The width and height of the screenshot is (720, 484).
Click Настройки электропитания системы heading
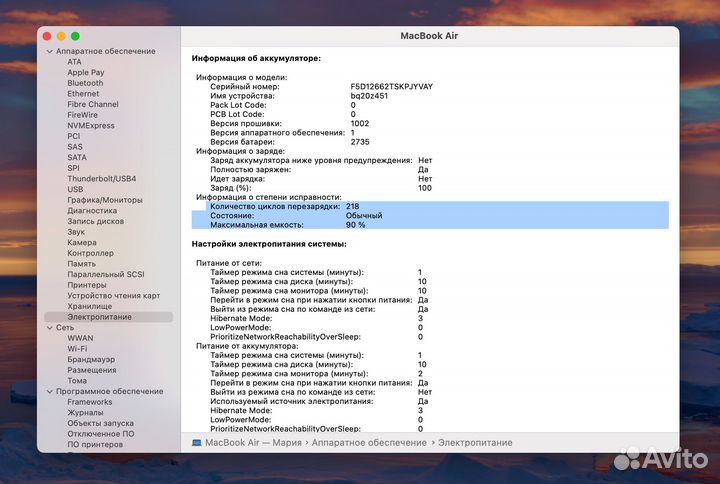(269, 244)
